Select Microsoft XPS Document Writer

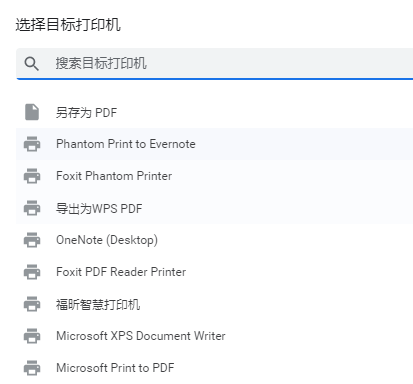pos(215,336)
